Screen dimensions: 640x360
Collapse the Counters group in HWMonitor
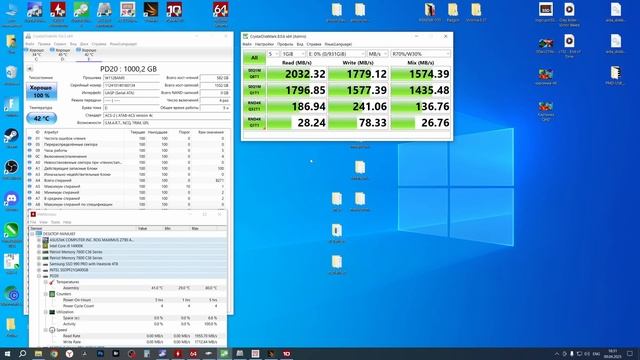tap(46, 294)
